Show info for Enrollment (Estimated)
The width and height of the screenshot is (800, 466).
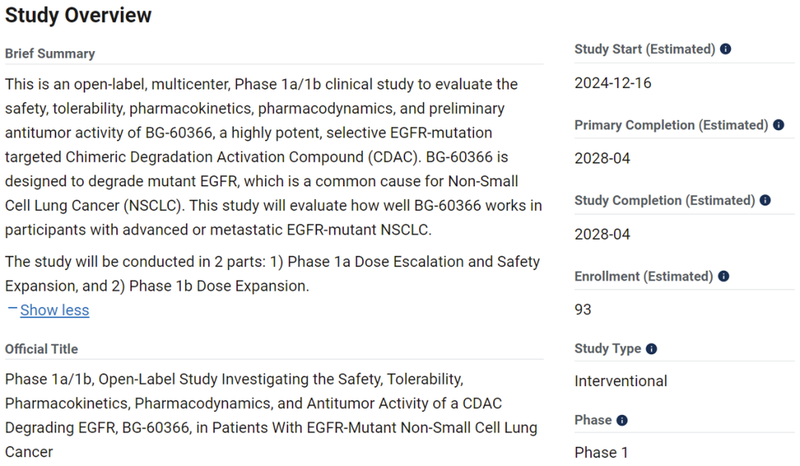(x=724, y=276)
